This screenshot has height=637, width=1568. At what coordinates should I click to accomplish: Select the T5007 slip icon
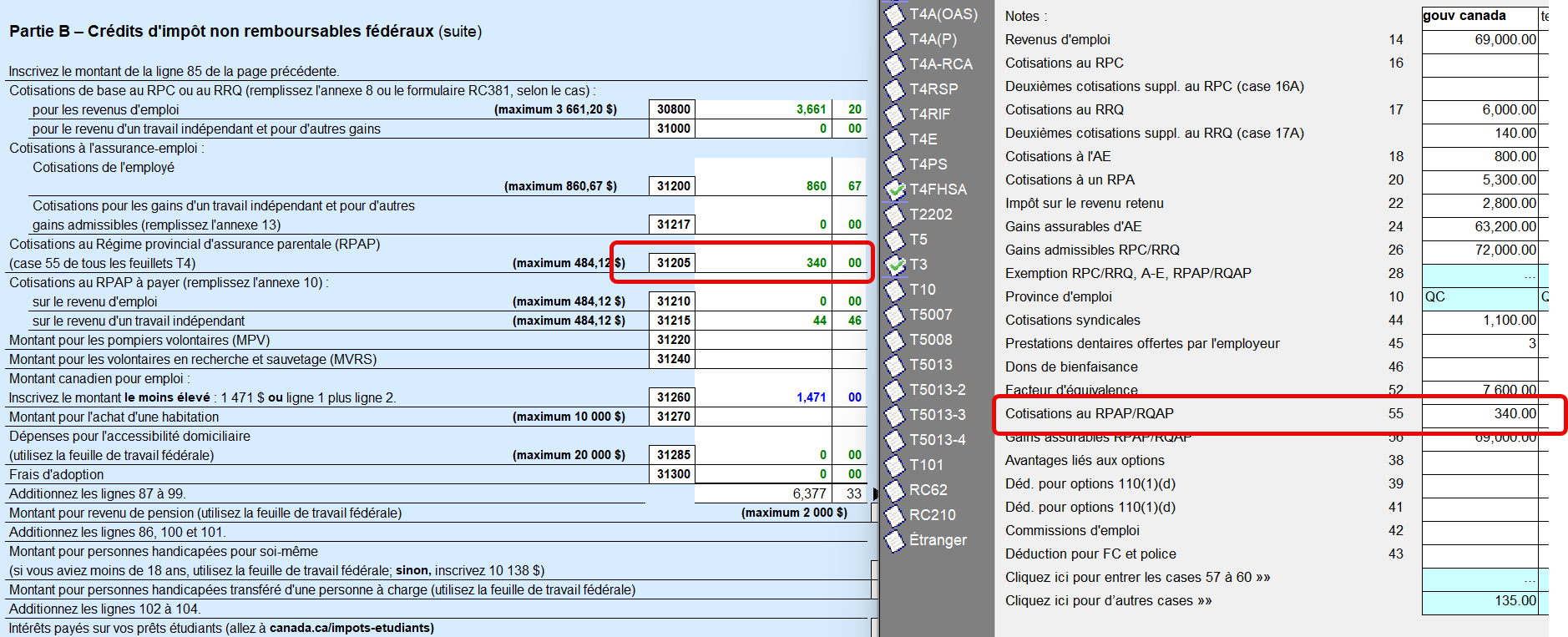click(895, 315)
